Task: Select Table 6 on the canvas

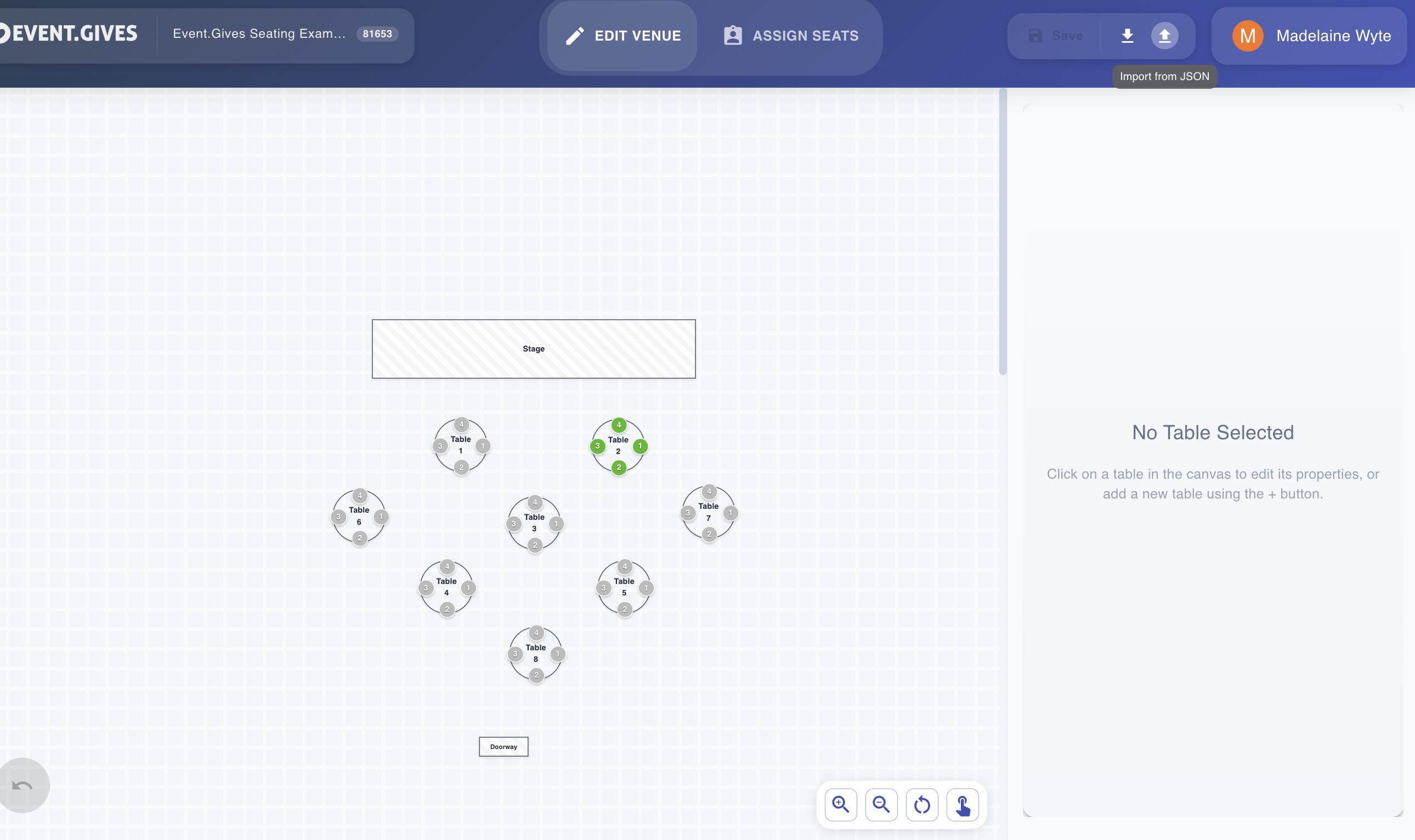Action: click(x=359, y=515)
